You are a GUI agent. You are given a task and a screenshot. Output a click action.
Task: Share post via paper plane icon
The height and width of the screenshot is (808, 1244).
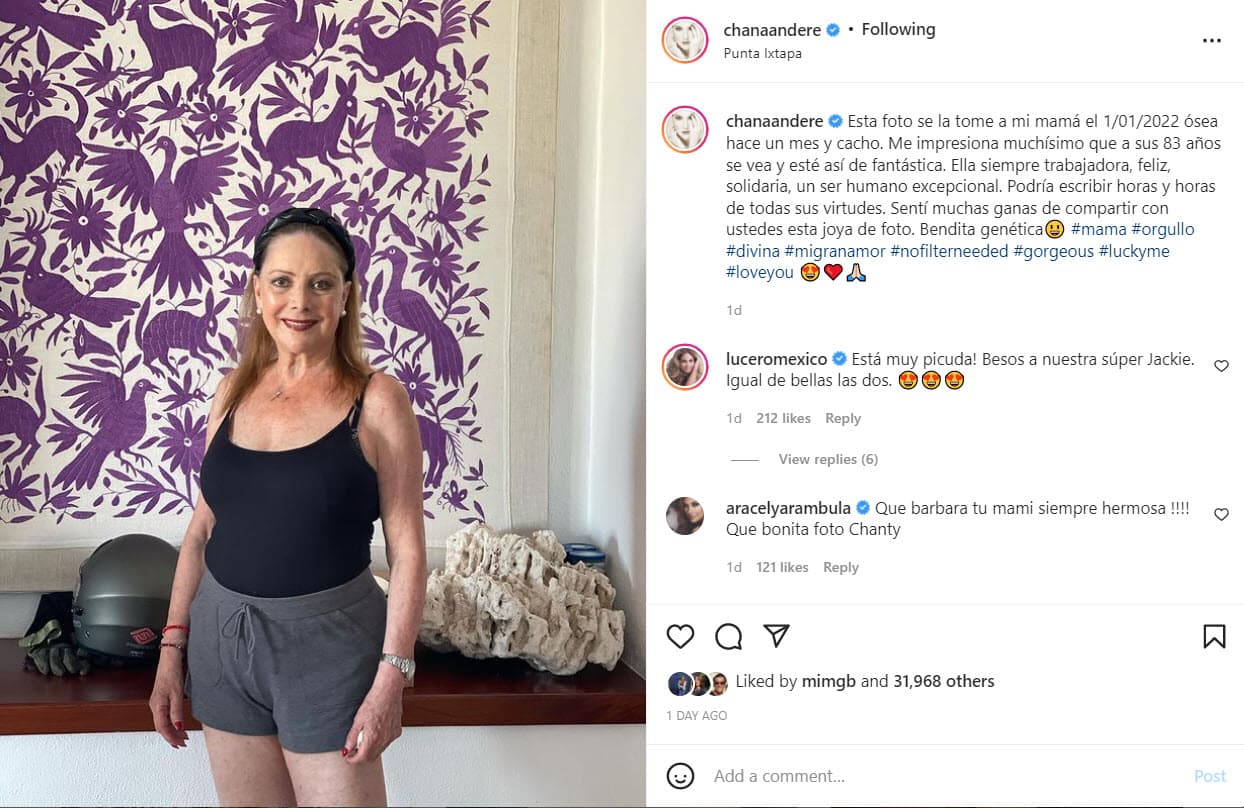click(x=777, y=636)
